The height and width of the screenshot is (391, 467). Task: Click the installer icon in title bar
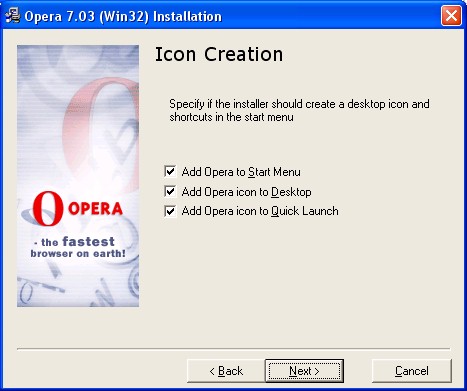(x=13, y=16)
